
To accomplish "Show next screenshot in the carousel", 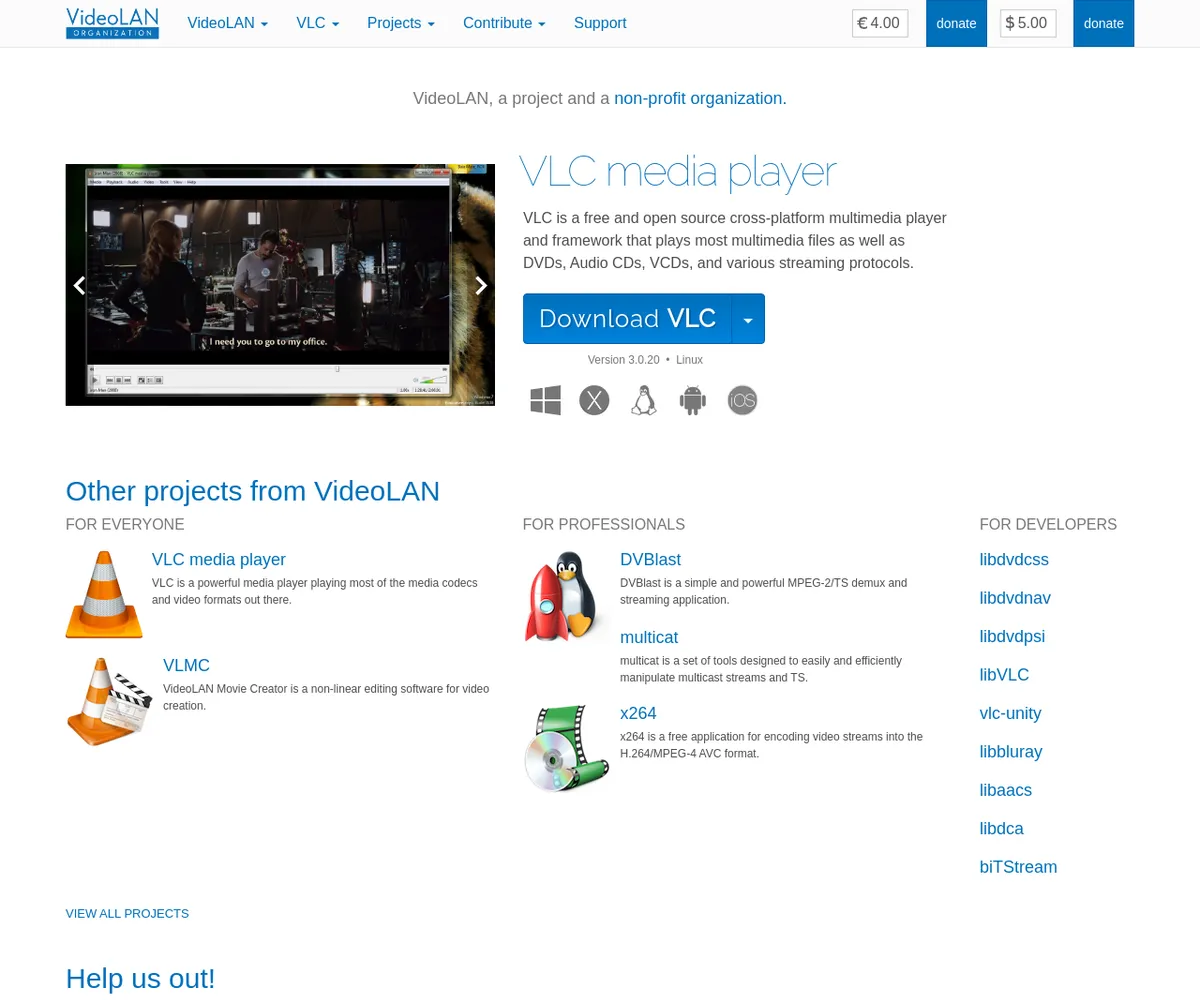I will pos(481,285).
